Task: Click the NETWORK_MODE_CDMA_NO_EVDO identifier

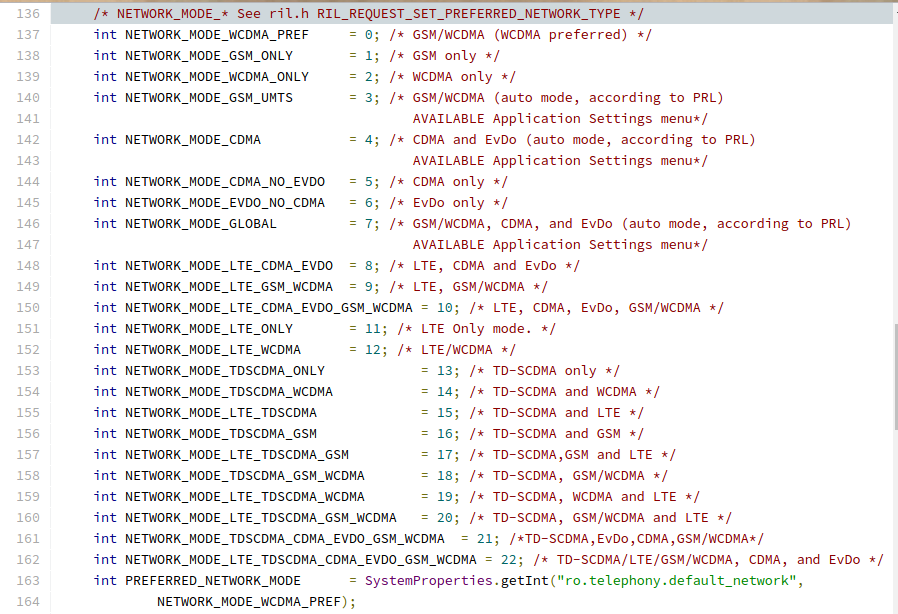Action: click(224, 182)
